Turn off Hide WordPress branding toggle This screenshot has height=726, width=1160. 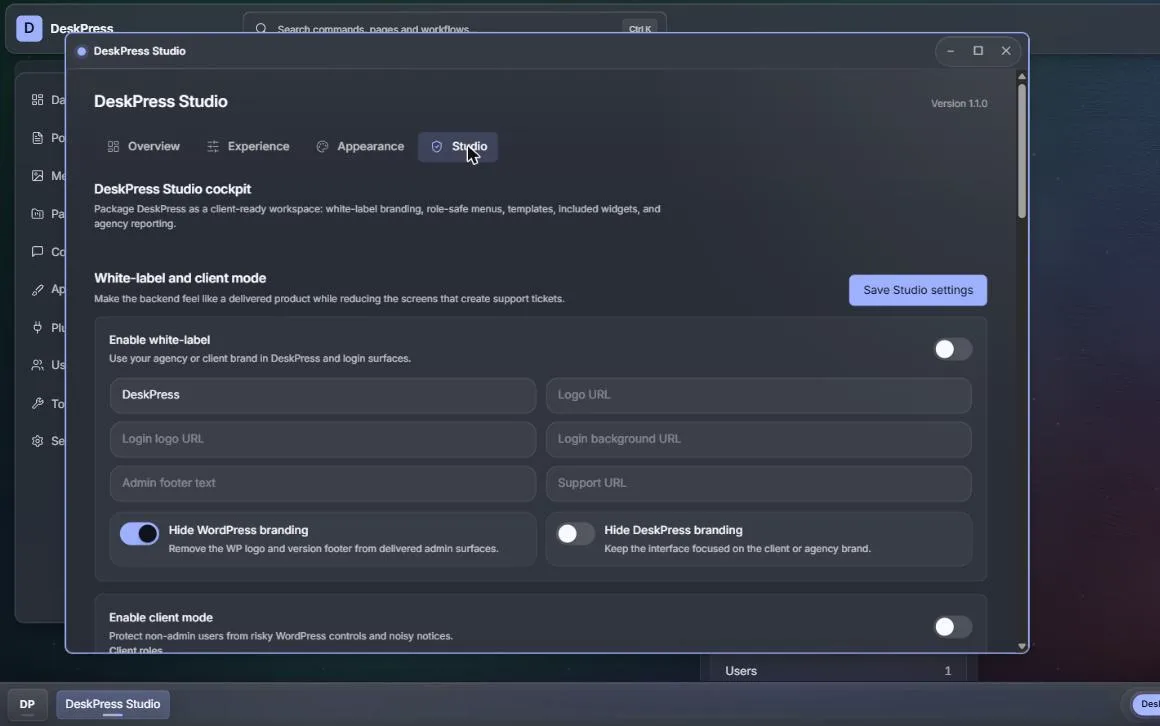[x=139, y=534]
